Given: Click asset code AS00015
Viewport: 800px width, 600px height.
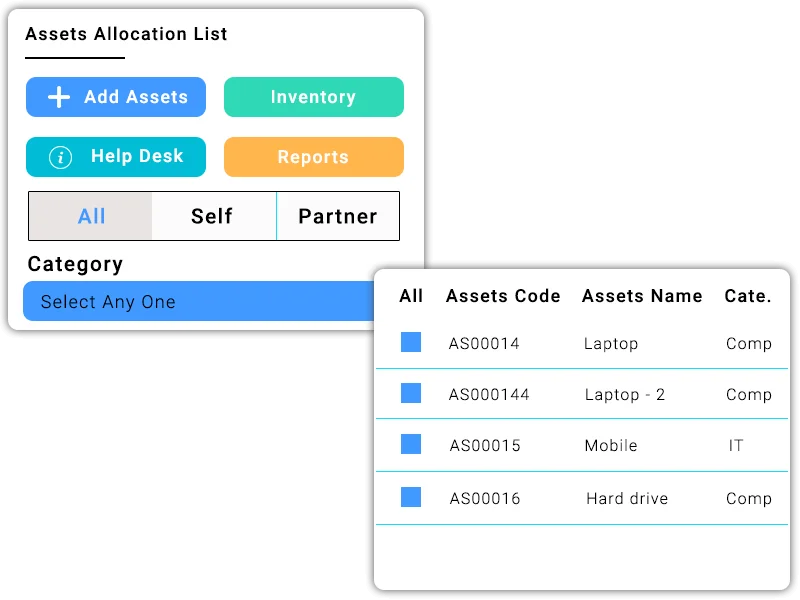Looking at the screenshot, I should 485,446.
